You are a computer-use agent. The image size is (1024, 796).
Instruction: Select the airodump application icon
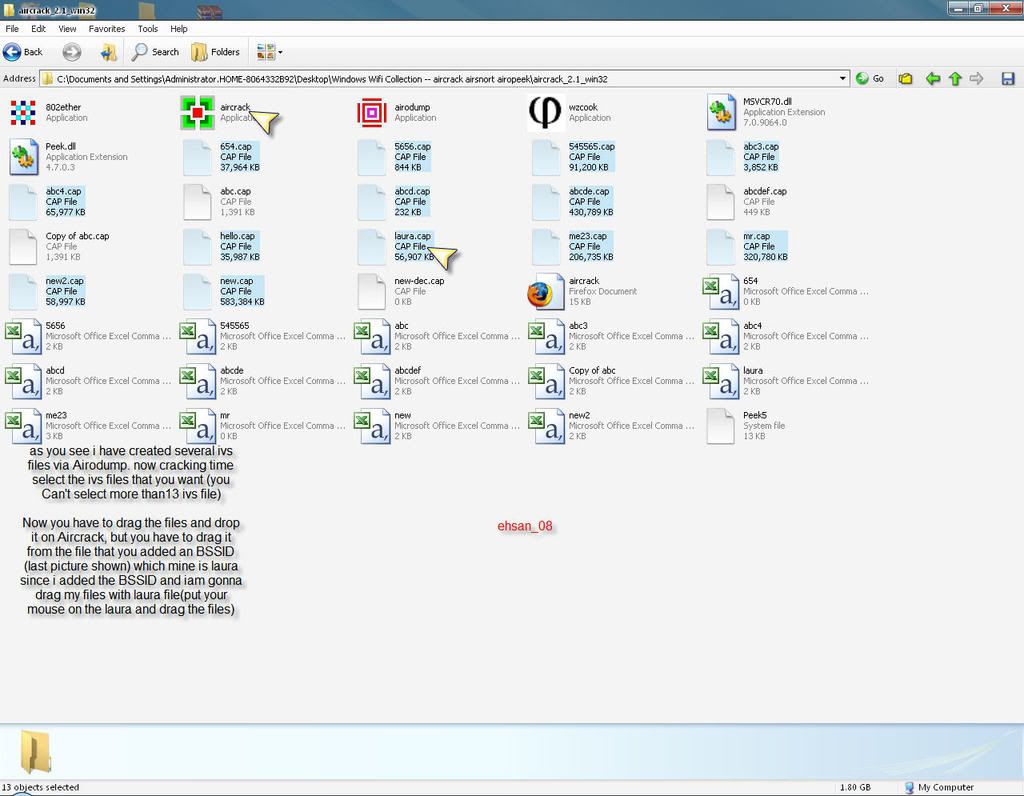(372, 112)
